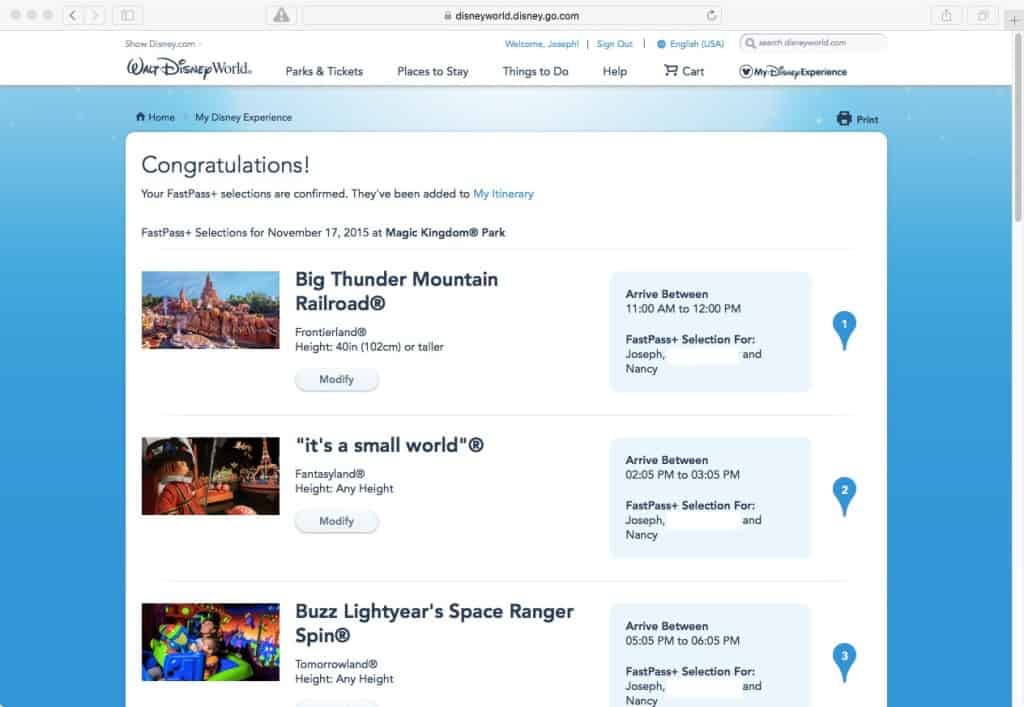Screen dimensions: 1024x707
Task: Click the Big Thunder Mountain Railroad title
Action: (396, 291)
